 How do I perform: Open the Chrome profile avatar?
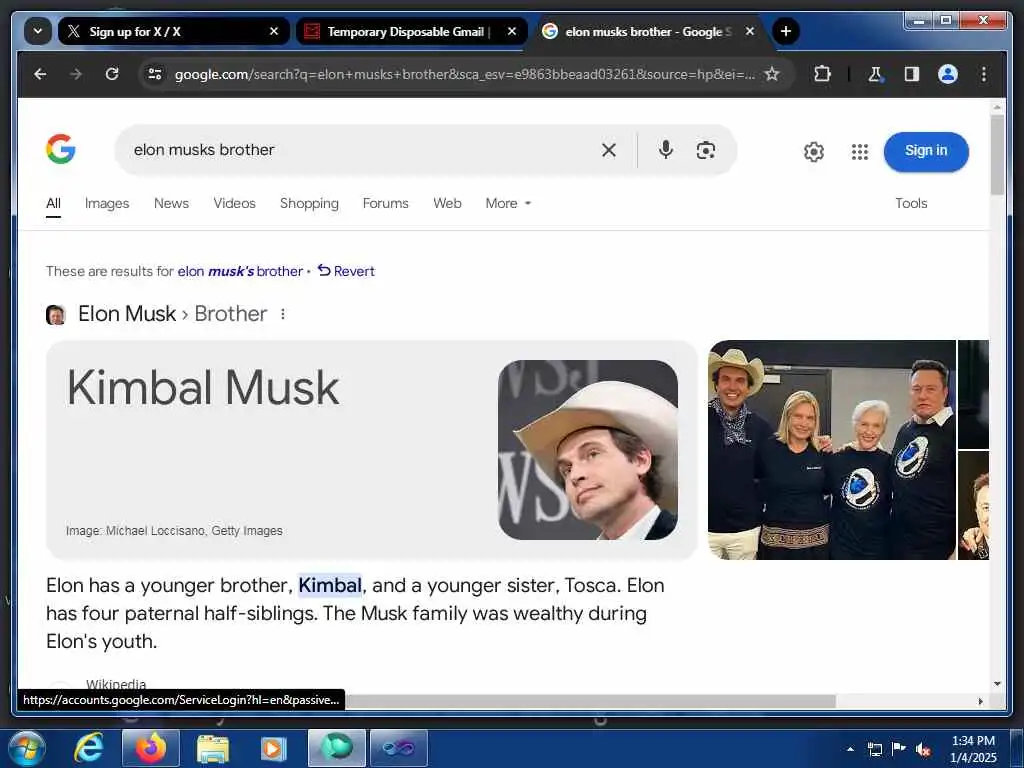pos(948,74)
